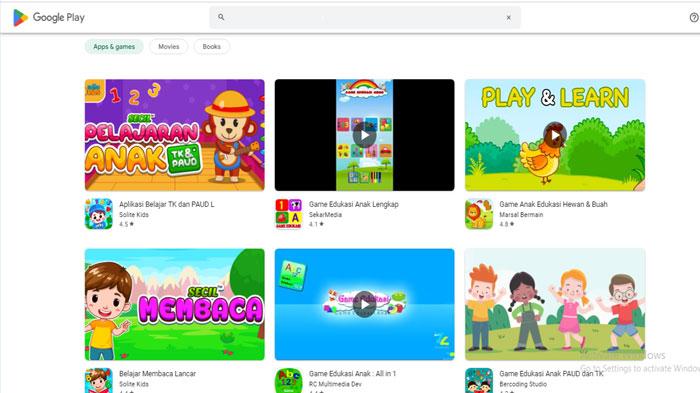Screen dimensions: 700x393
Task: Open the Secil Membaca banner image
Action: click(175, 304)
